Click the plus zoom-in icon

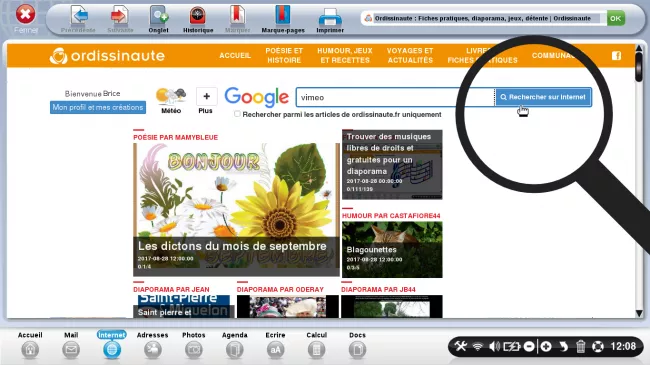click(x=546, y=346)
